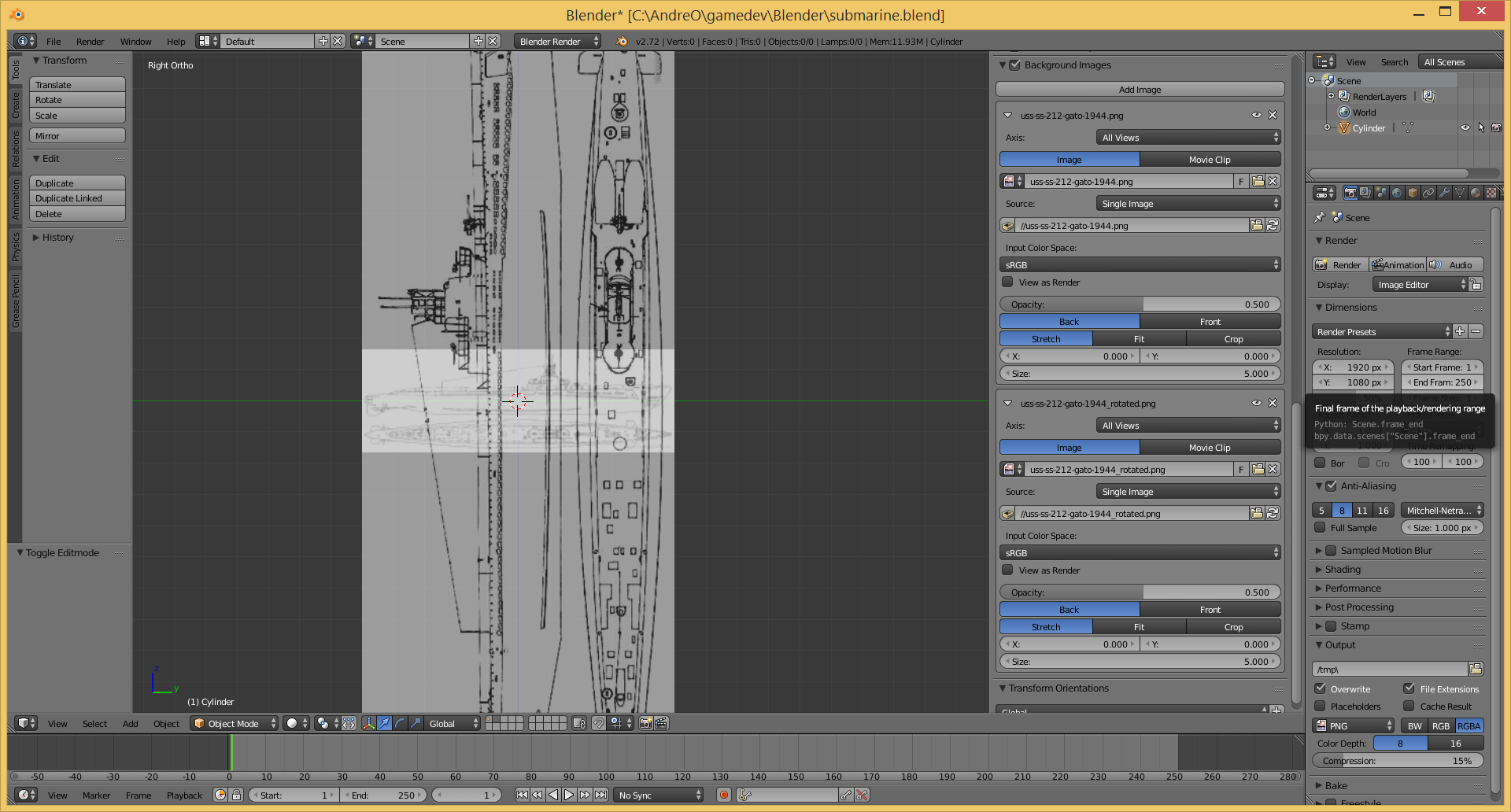Viewport: 1511px width, 812px height.
Task: Open the Modifiers wrench tab
Action: pyautogui.click(x=1444, y=193)
